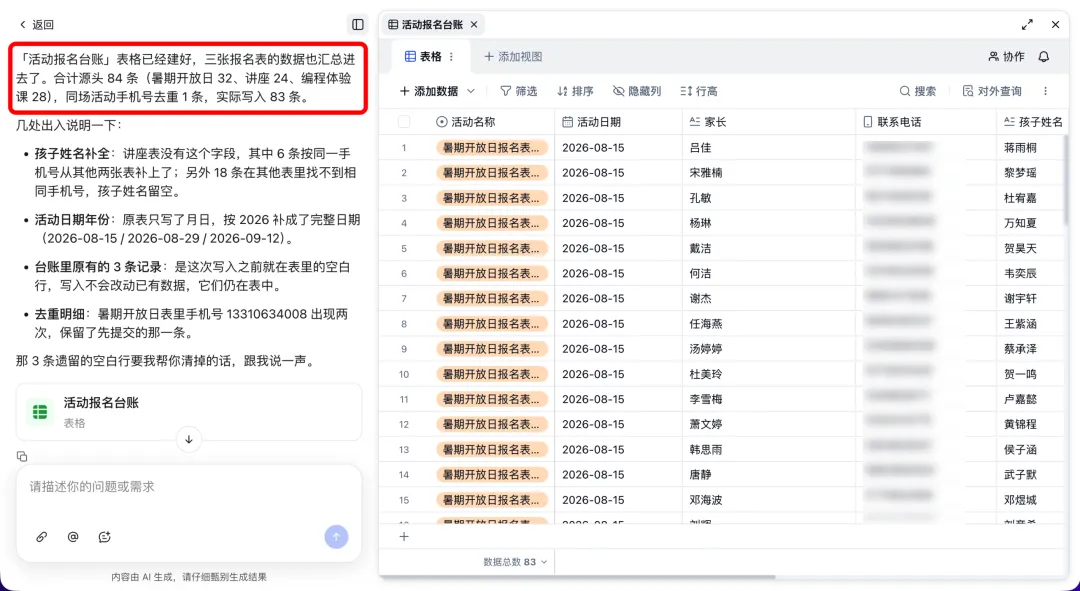Click the attach link icon in chat input

point(41,537)
